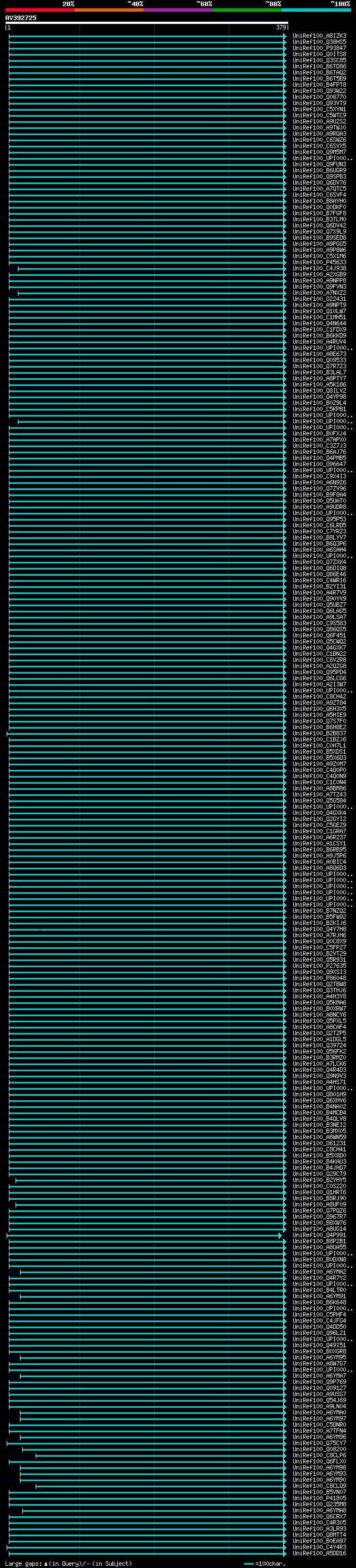The width and height of the screenshot is (356, 1568).
Task: Select hit label UniRef100_A7TFN4
Action: [x=319, y=1431]
